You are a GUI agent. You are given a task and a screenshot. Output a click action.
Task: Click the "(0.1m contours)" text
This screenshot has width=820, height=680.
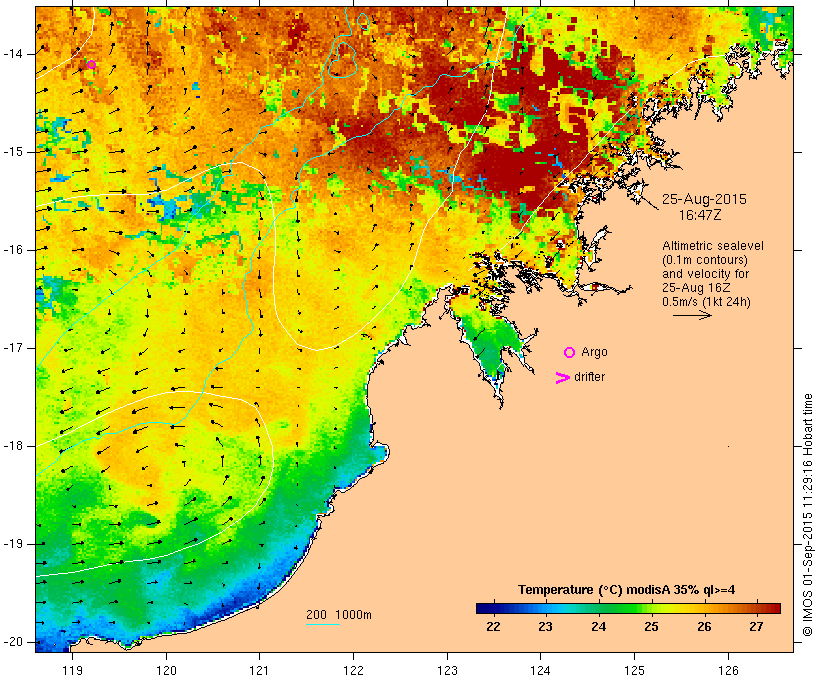coord(704,260)
